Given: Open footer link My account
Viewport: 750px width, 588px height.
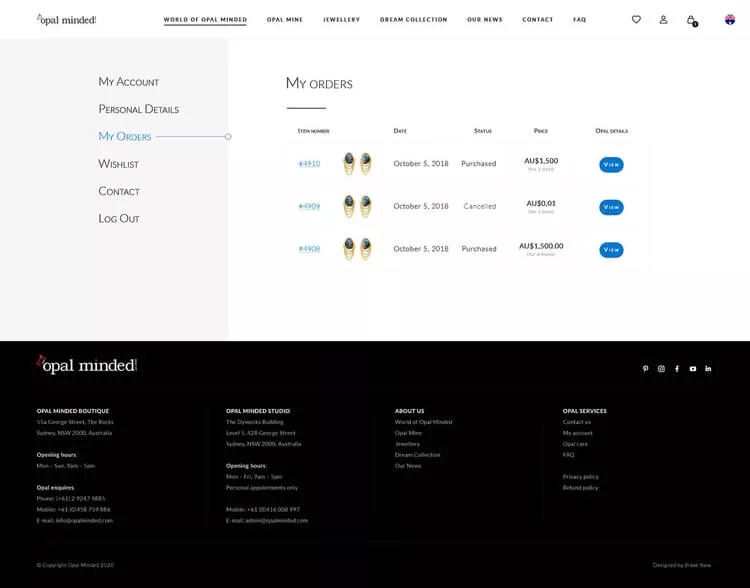Looking at the screenshot, I should pyautogui.click(x=577, y=433).
